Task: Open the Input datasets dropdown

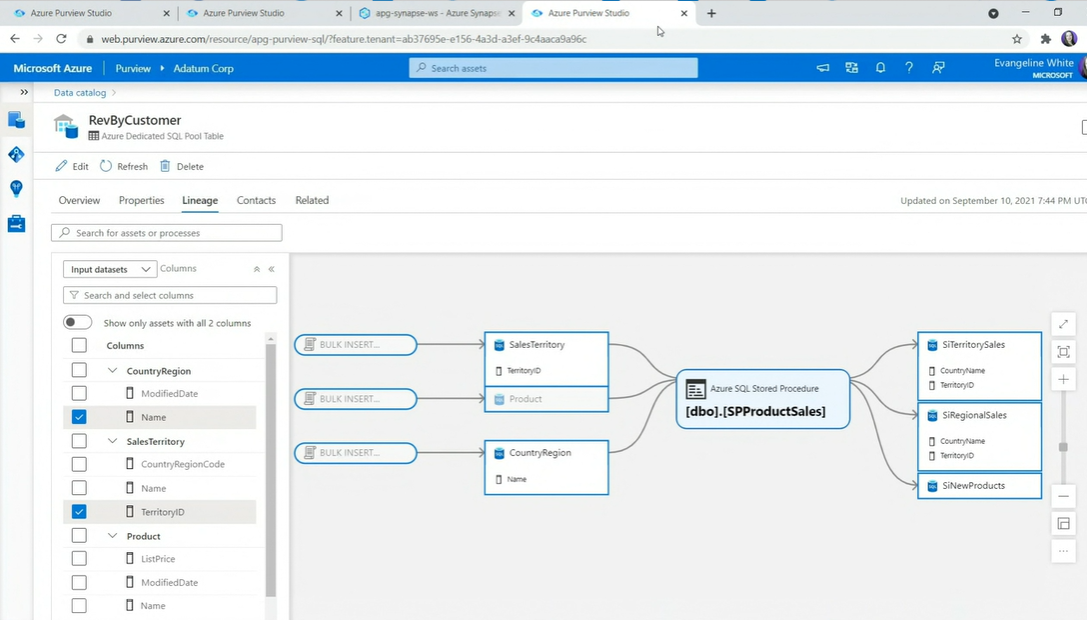Action: pos(109,269)
